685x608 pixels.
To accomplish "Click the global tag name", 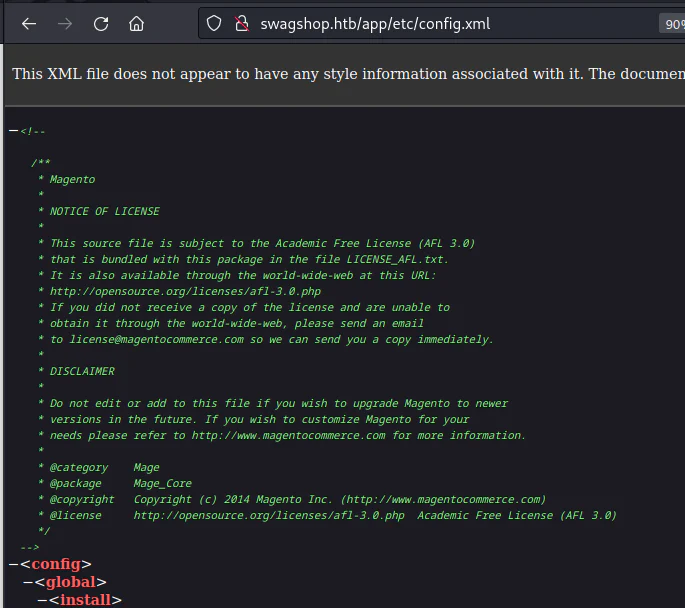I will point(71,582).
